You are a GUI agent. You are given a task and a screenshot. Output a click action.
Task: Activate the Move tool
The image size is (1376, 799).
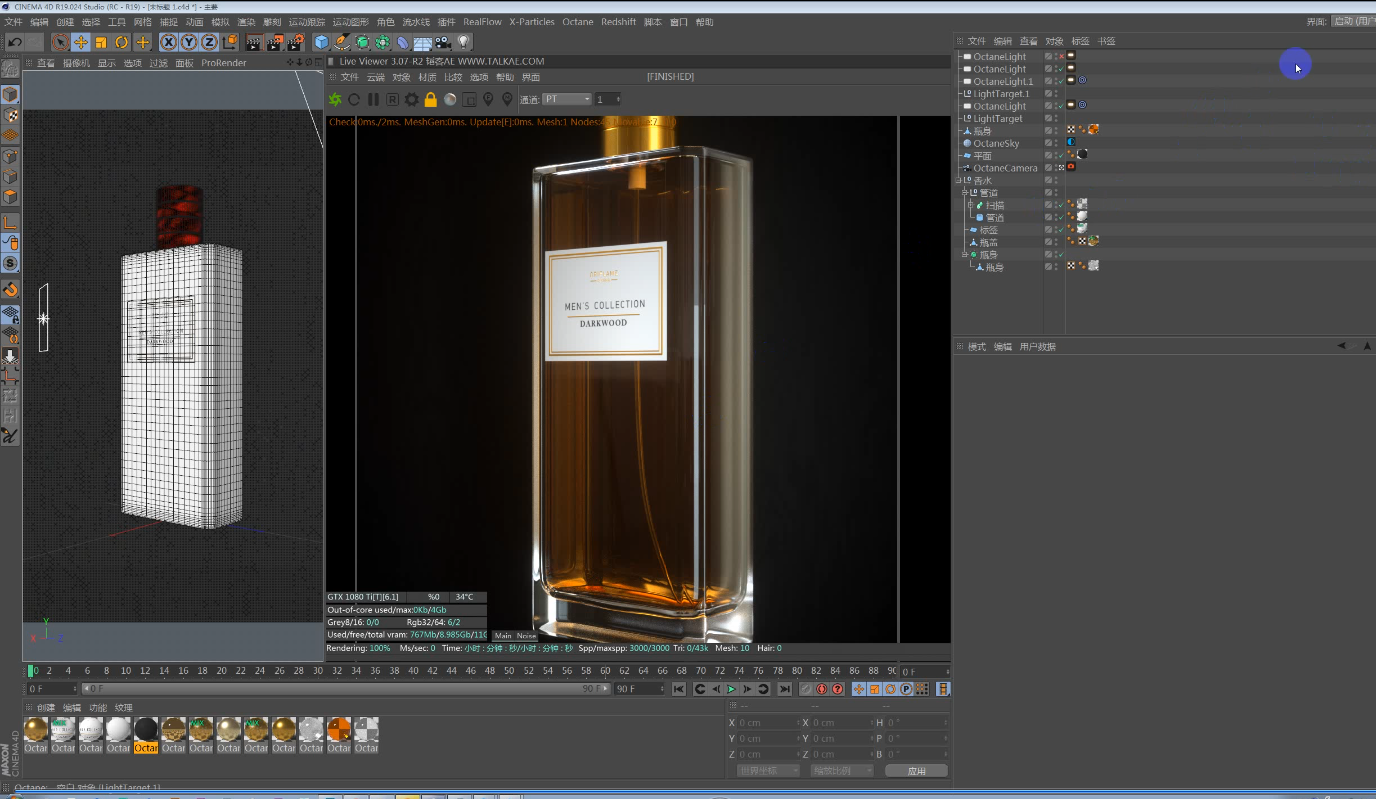click(x=81, y=42)
